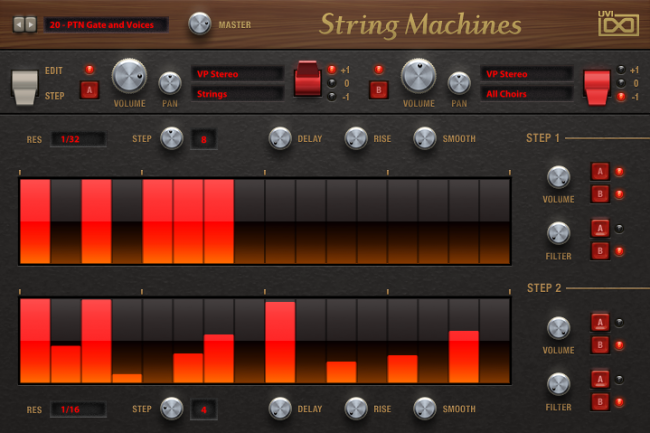Open layer B 'VP Stereo' instrument dropdown

(x=526, y=74)
